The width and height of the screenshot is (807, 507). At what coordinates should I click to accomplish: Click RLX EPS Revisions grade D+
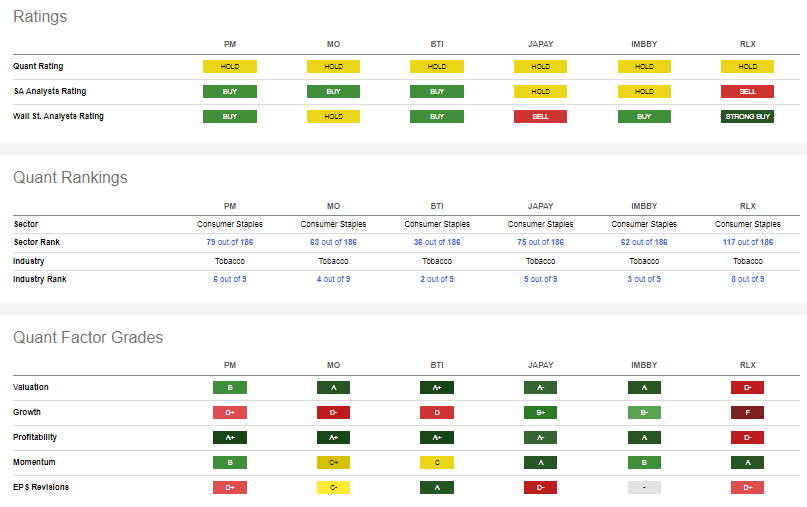(x=747, y=487)
